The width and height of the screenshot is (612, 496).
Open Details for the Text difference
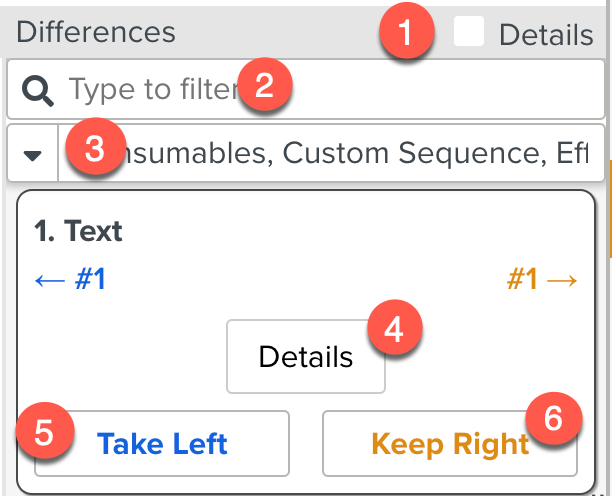pyautogui.click(x=305, y=357)
